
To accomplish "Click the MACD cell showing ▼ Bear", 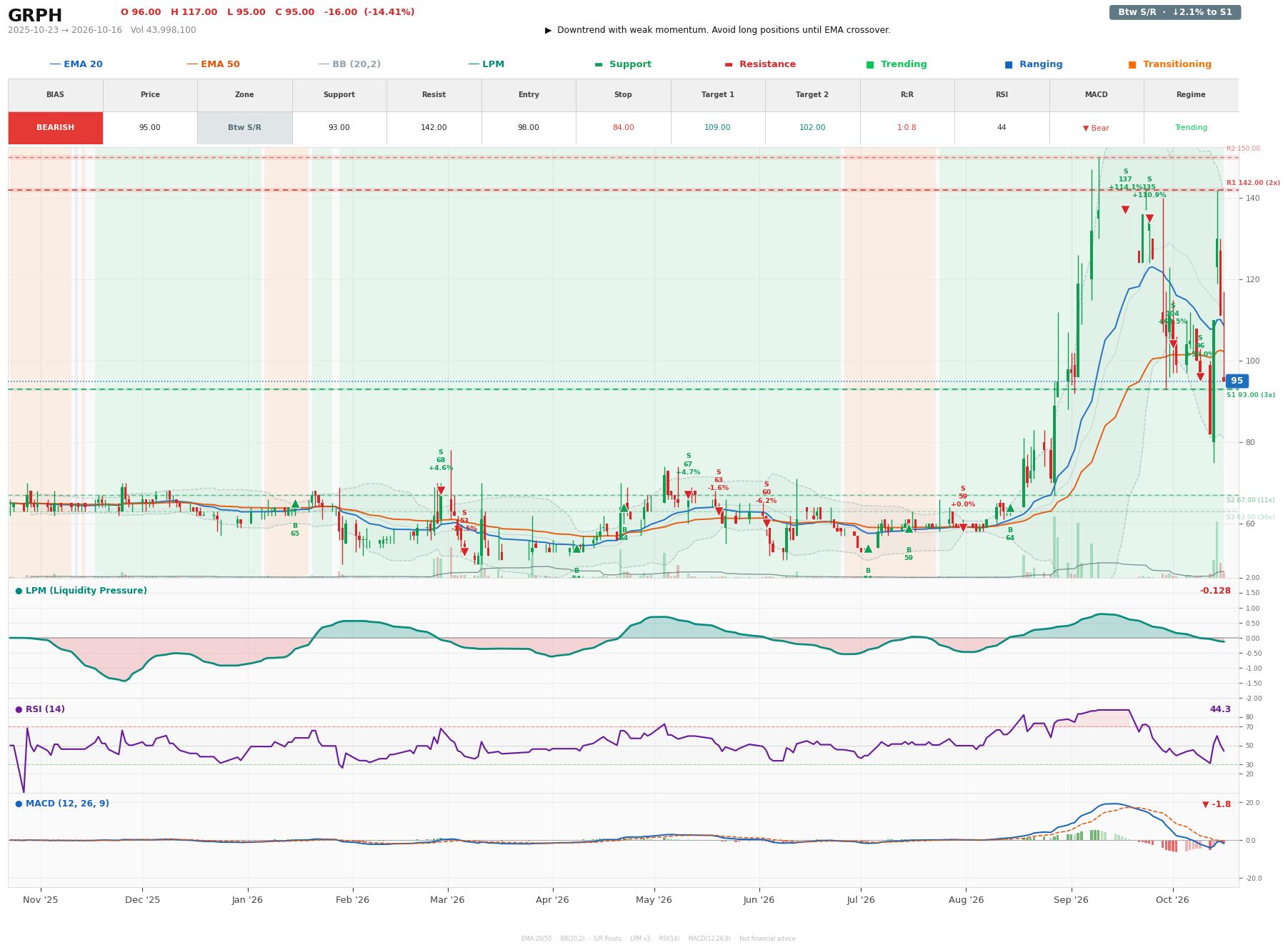I will point(1096,128).
